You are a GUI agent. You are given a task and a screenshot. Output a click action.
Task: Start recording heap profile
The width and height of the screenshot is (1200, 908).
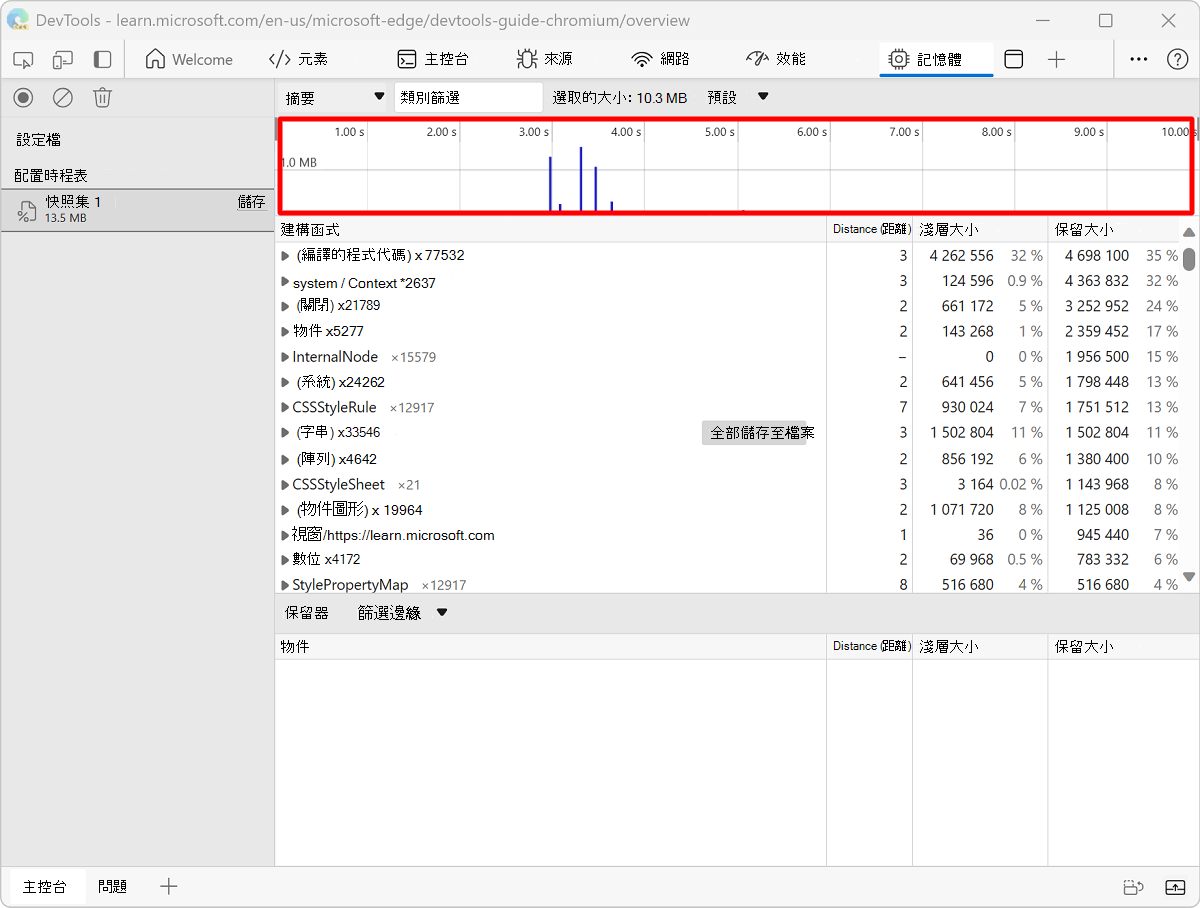tap(24, 97)
